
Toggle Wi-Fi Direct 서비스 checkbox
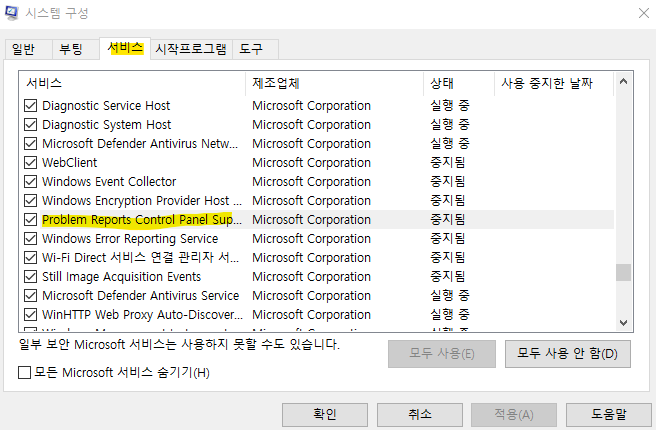click(x=31, y=258)
